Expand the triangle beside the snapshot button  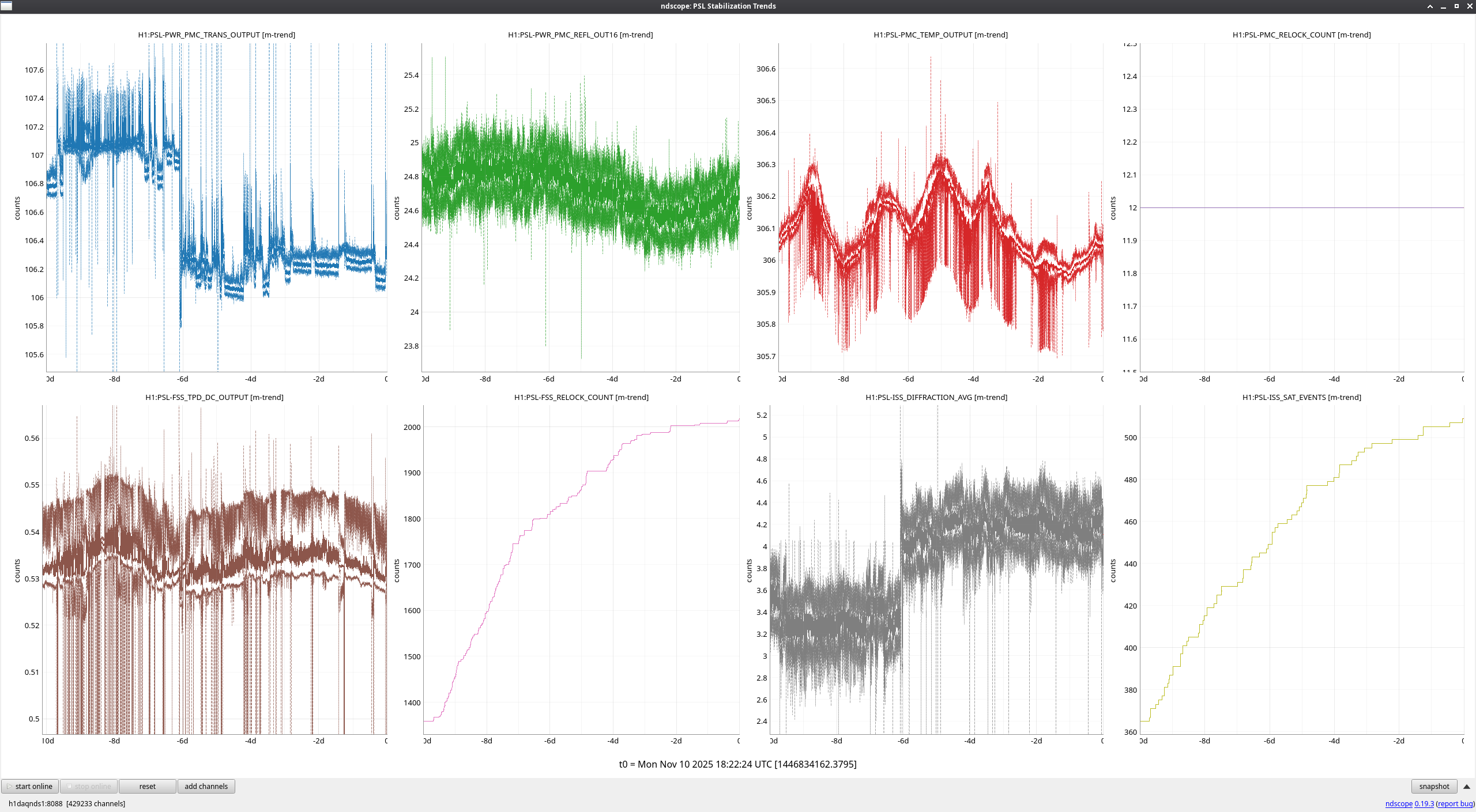tap(1466, 786)
